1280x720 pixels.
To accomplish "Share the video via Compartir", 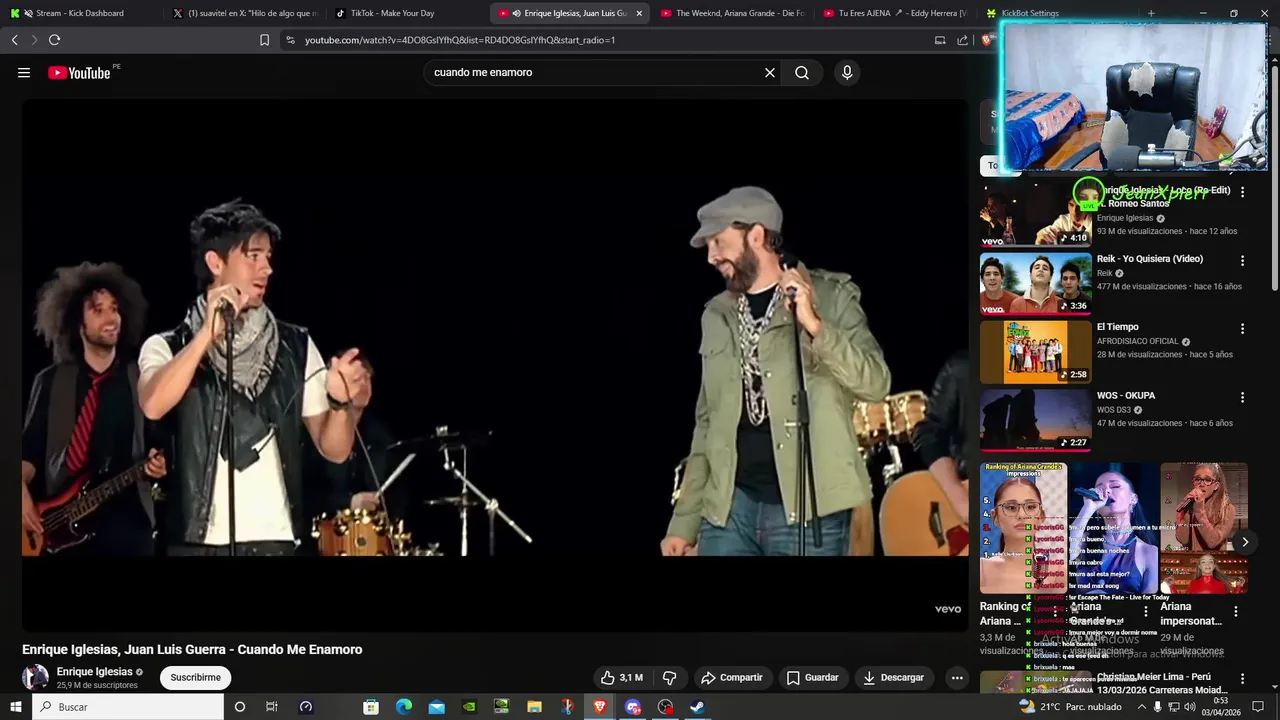I will (732, 678).
